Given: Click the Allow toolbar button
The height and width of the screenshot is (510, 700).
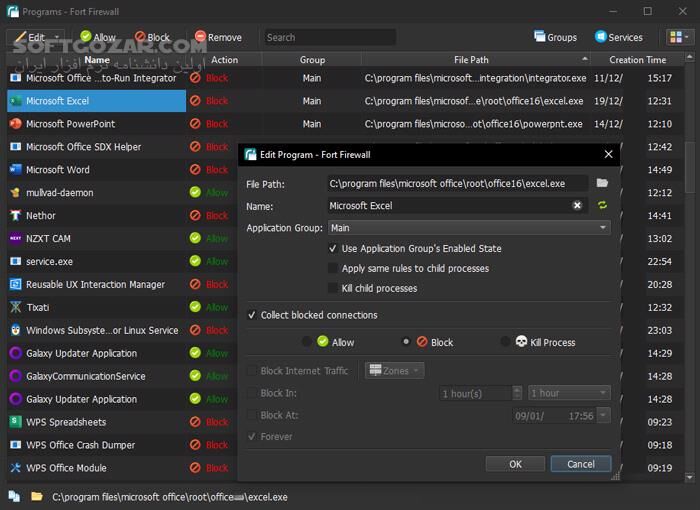Looking at the screenshot, I should [98, 38].
